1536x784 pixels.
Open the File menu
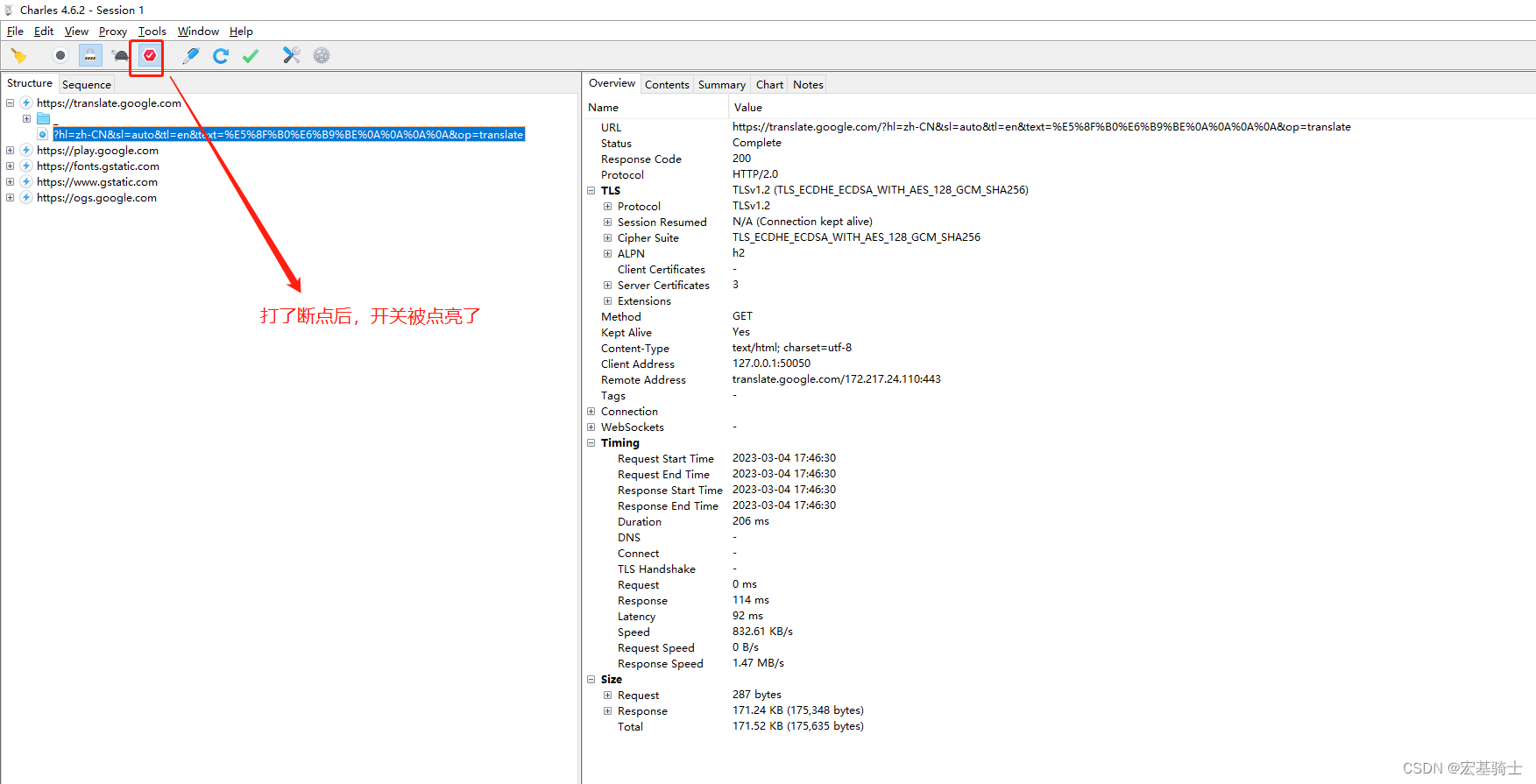coord(15,32)
